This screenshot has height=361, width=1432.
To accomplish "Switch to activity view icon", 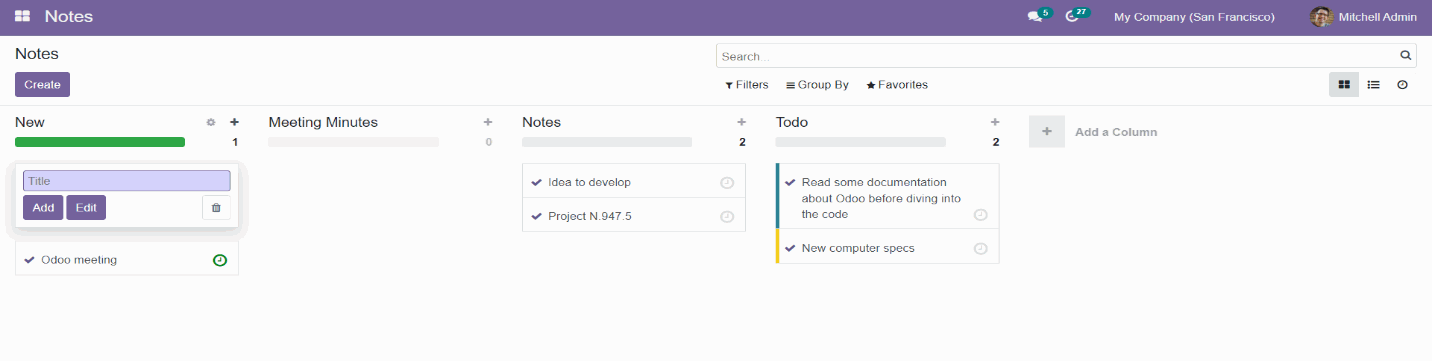I will 1402,85.
